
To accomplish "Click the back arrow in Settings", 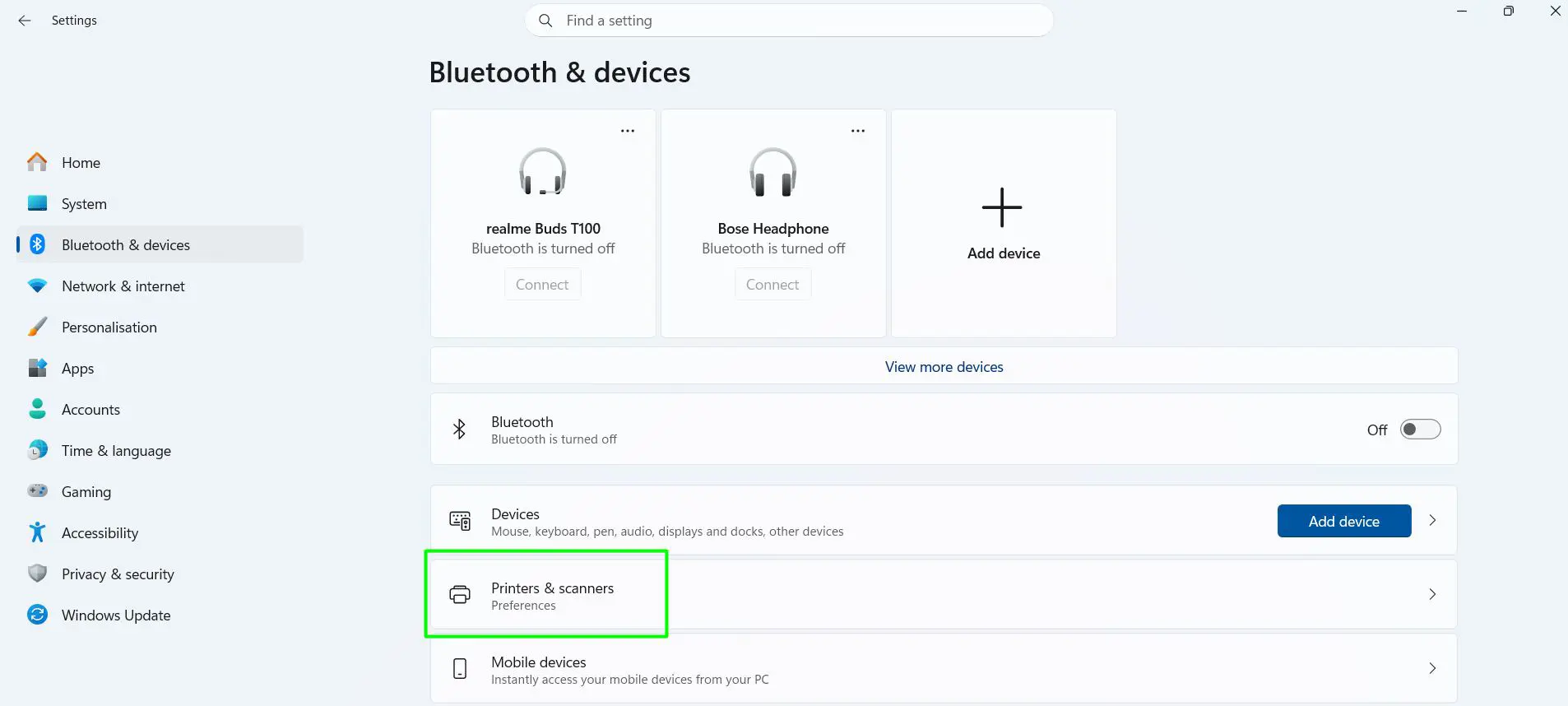I will click(25, 21).
